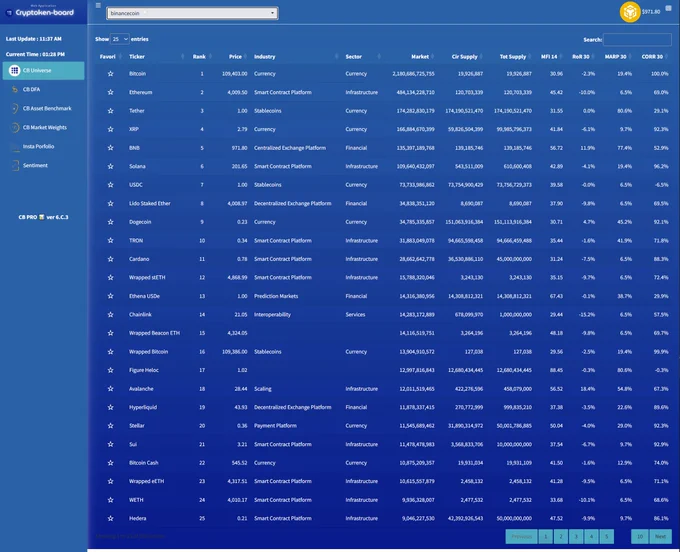Screen dimensions: 680x552
Task: Star the Stellar row
Action: point(111,426)
